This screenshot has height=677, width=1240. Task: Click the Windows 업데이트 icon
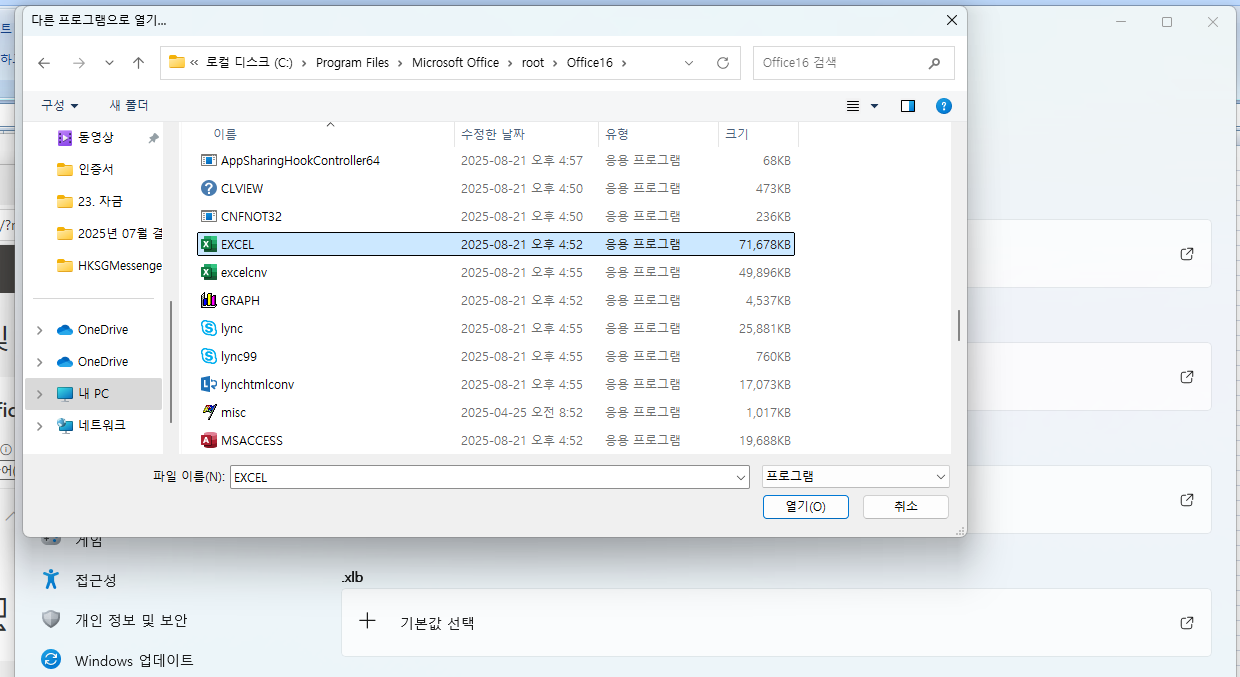[x=51, y=660]
